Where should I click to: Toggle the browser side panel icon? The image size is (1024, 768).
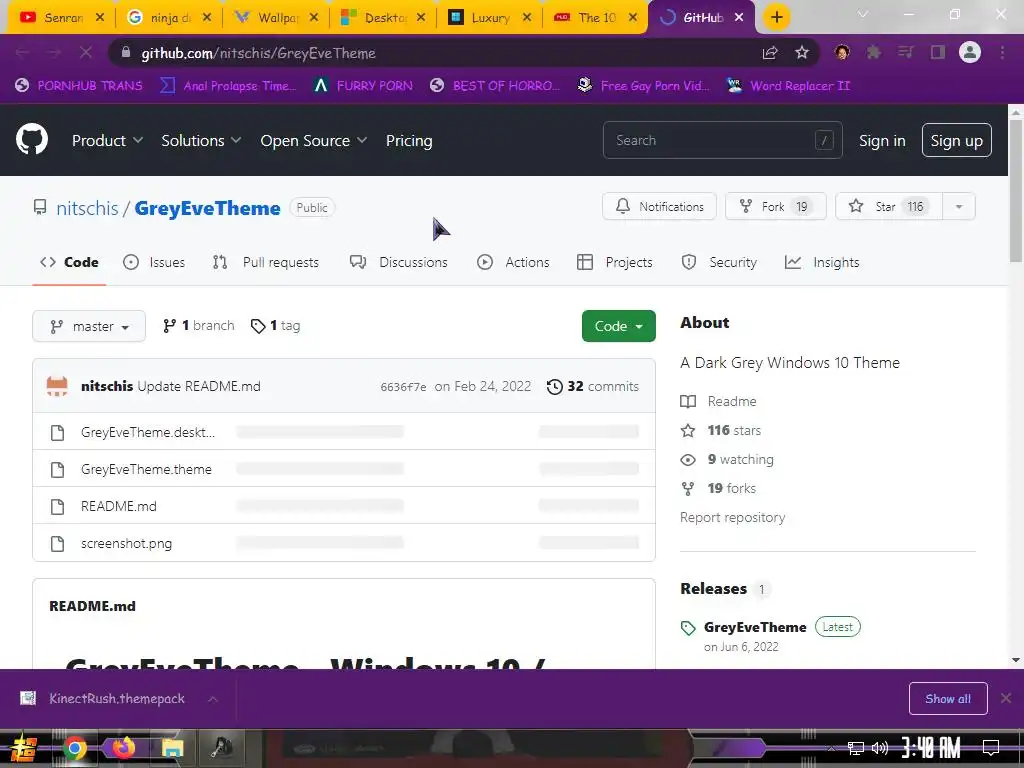point(938,53)
